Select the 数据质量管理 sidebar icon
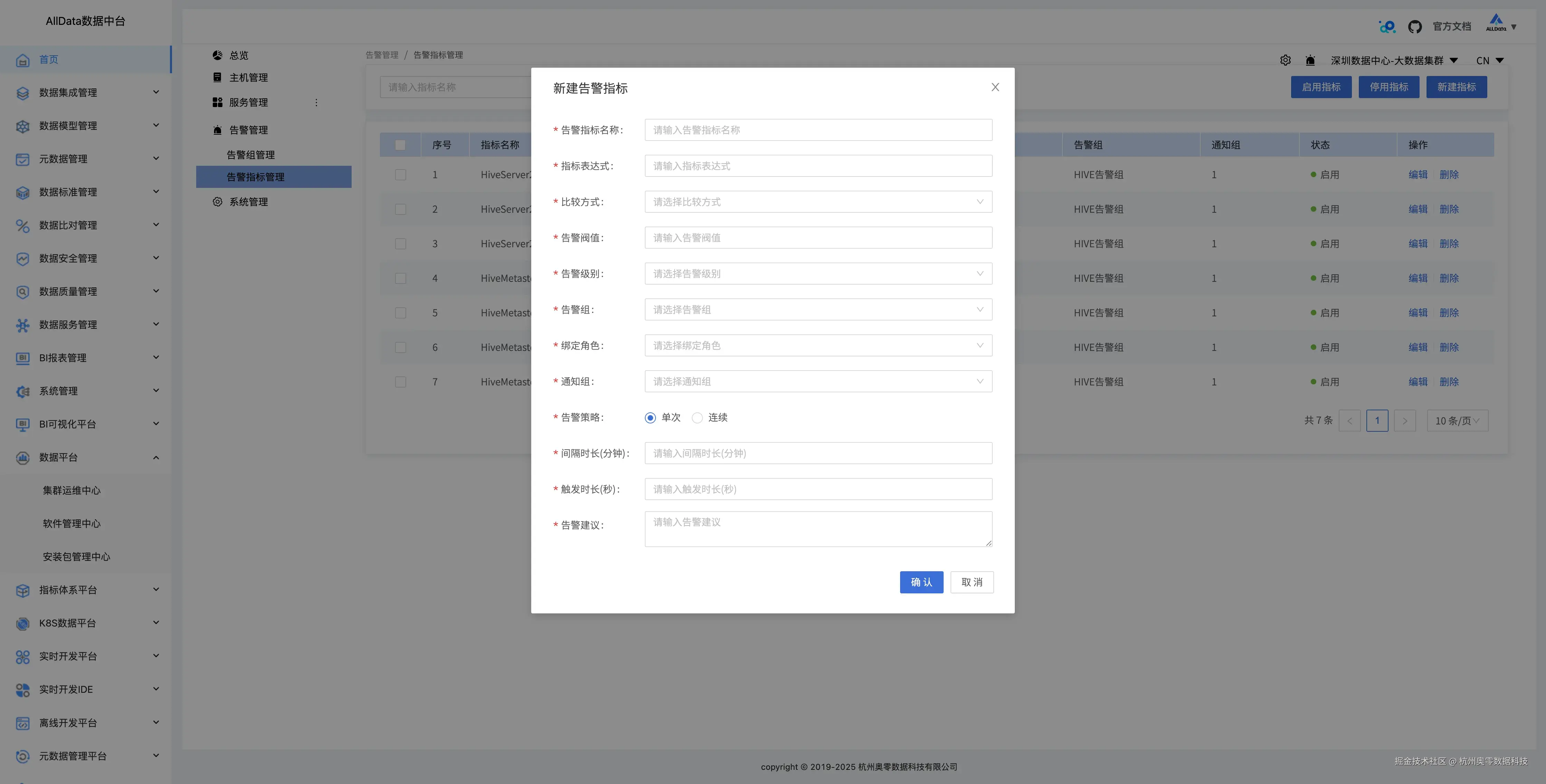 (x=22, y=292)
